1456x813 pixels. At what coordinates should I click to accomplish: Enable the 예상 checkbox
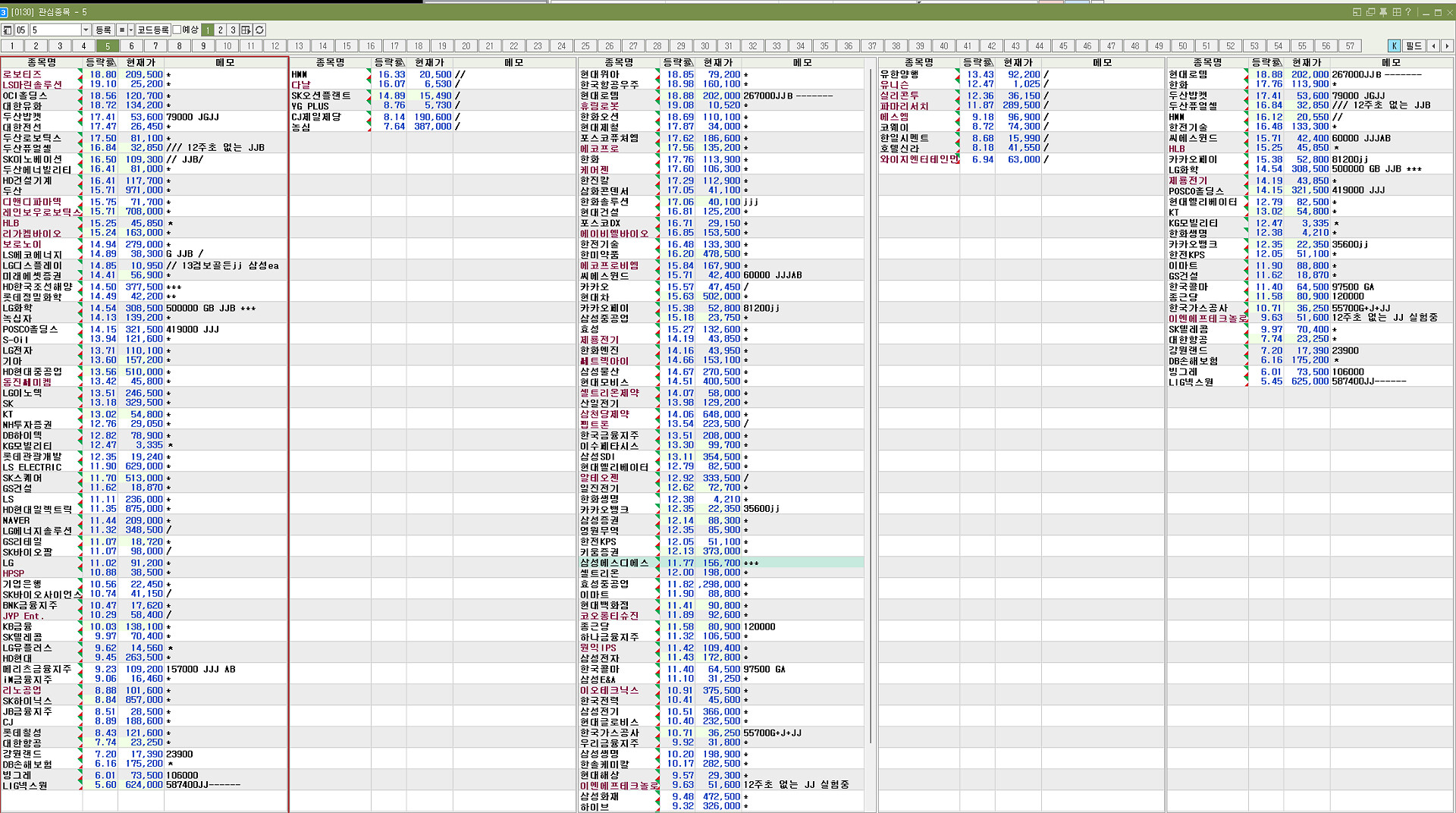pyautogui.click(x=177, y=30)
